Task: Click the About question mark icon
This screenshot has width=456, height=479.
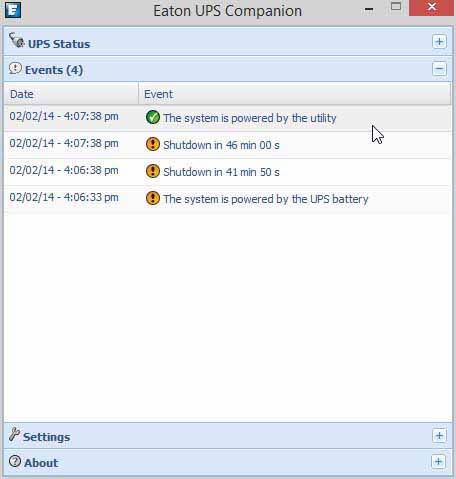Action: pos(15,461)
